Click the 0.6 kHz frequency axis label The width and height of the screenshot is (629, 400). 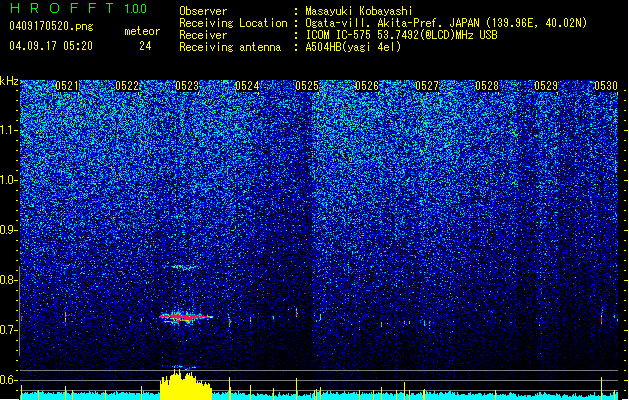coord(9,380)
